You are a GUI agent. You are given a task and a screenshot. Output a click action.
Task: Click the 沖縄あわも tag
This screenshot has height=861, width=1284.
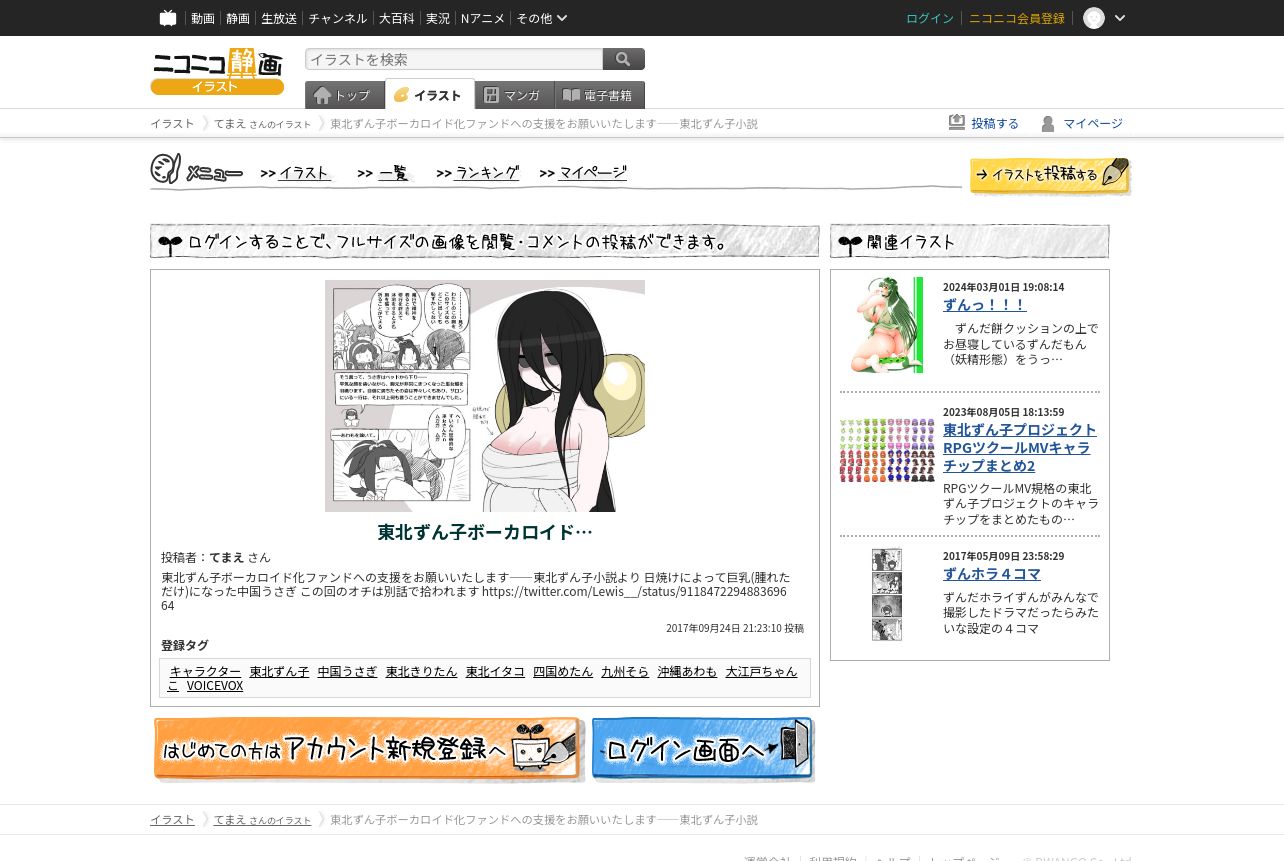687,671
